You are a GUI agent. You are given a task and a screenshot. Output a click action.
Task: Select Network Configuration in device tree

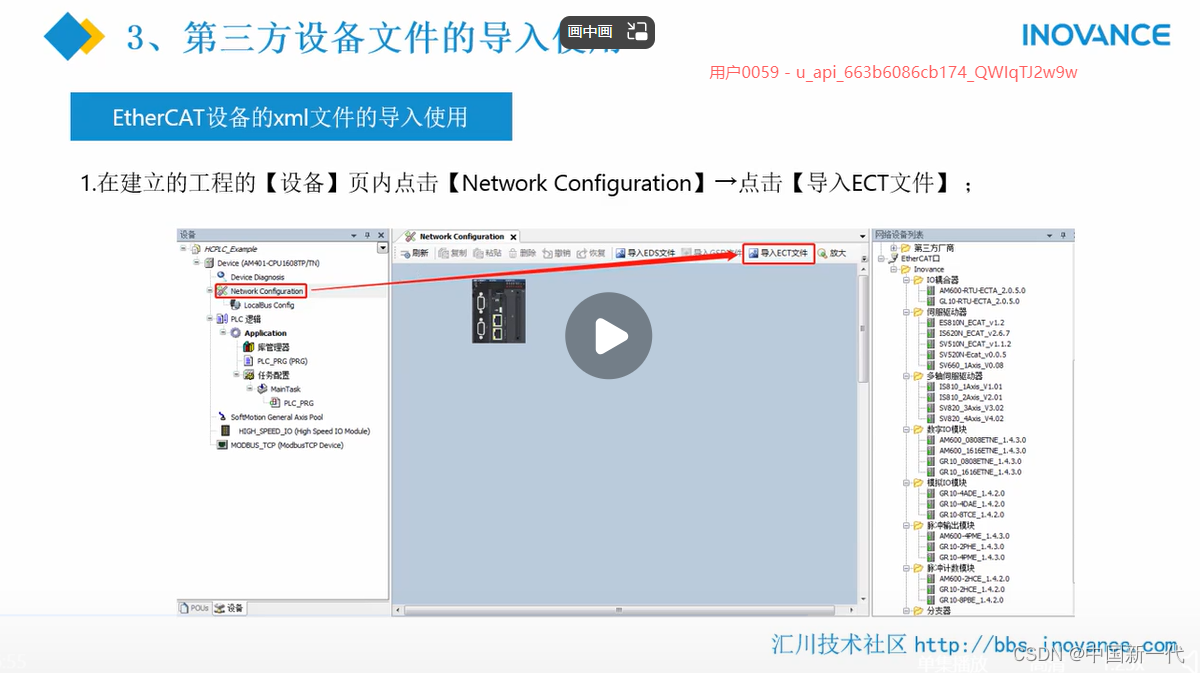259,291
